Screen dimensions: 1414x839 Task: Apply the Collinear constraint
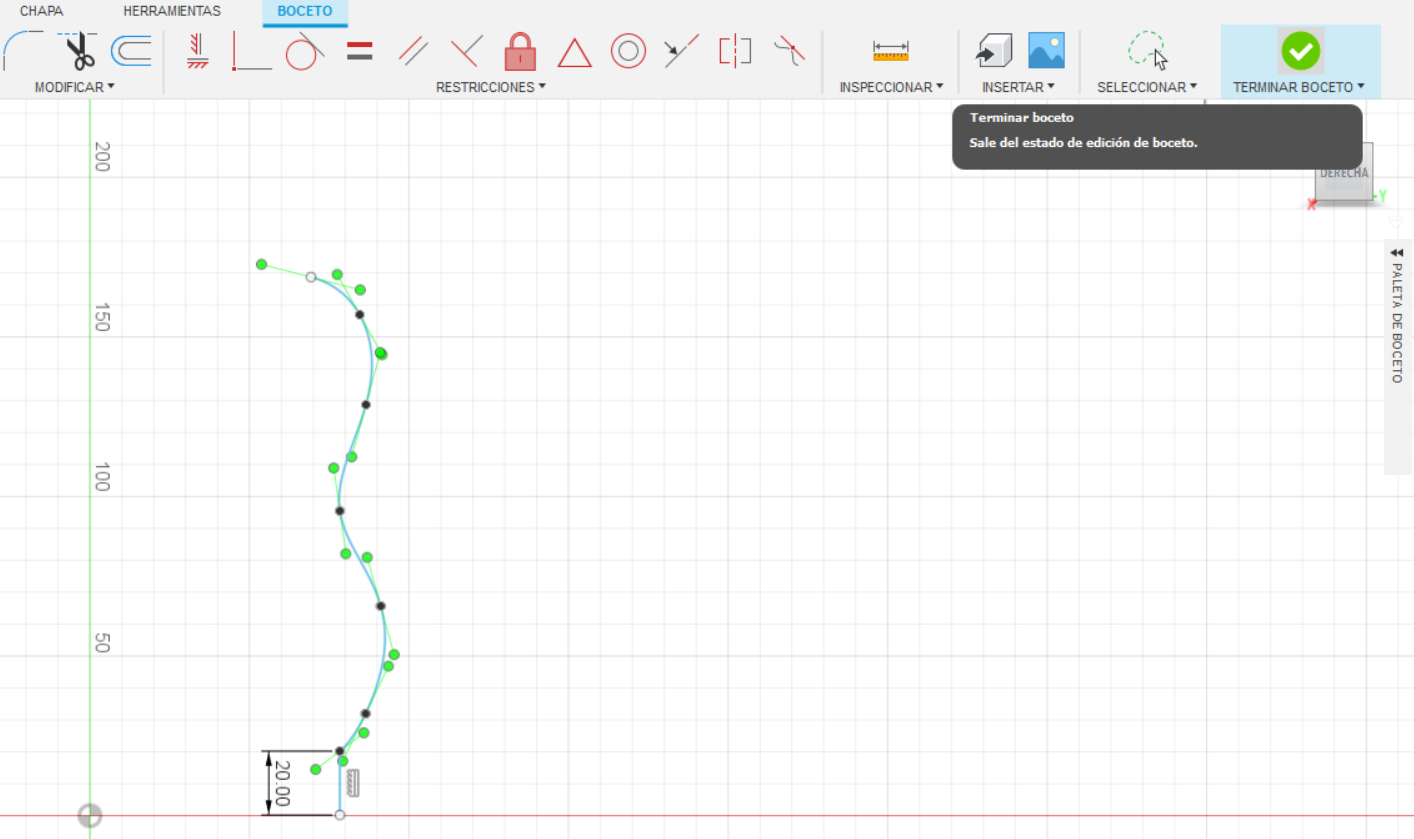(x=682, y=50)
